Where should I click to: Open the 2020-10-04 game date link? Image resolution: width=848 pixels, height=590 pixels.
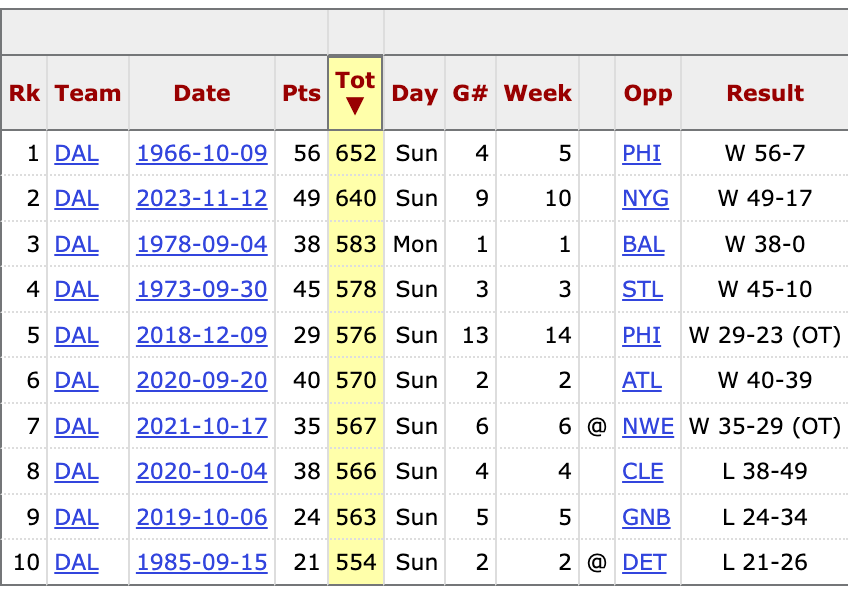(202, 471)
